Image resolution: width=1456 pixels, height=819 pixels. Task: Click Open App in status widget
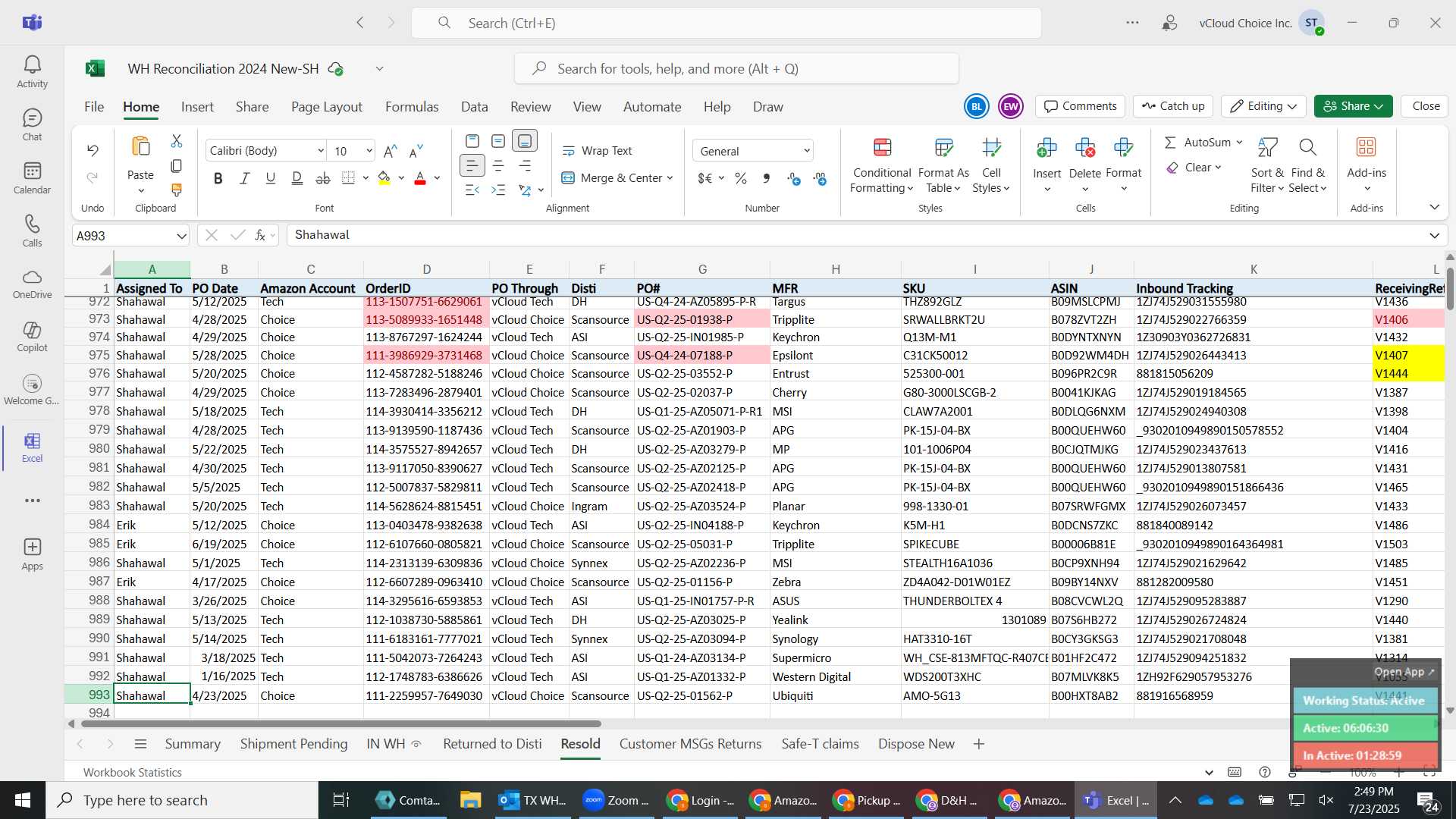tap(1404, 672)
